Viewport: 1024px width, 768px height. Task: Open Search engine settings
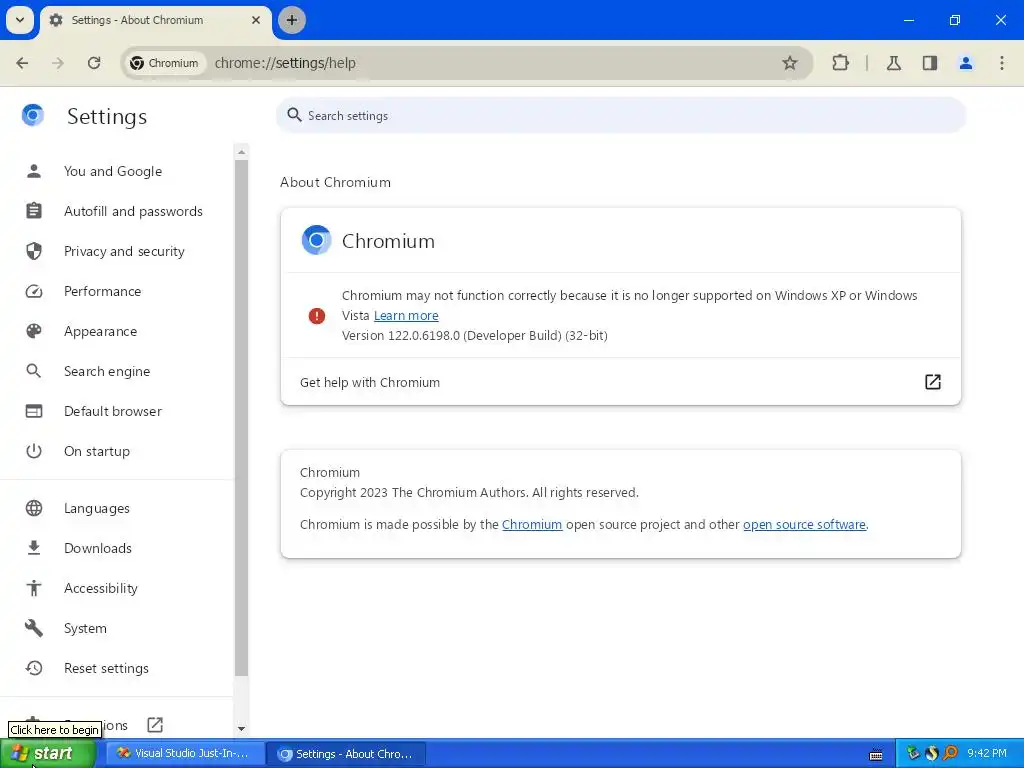click(107, 371)
